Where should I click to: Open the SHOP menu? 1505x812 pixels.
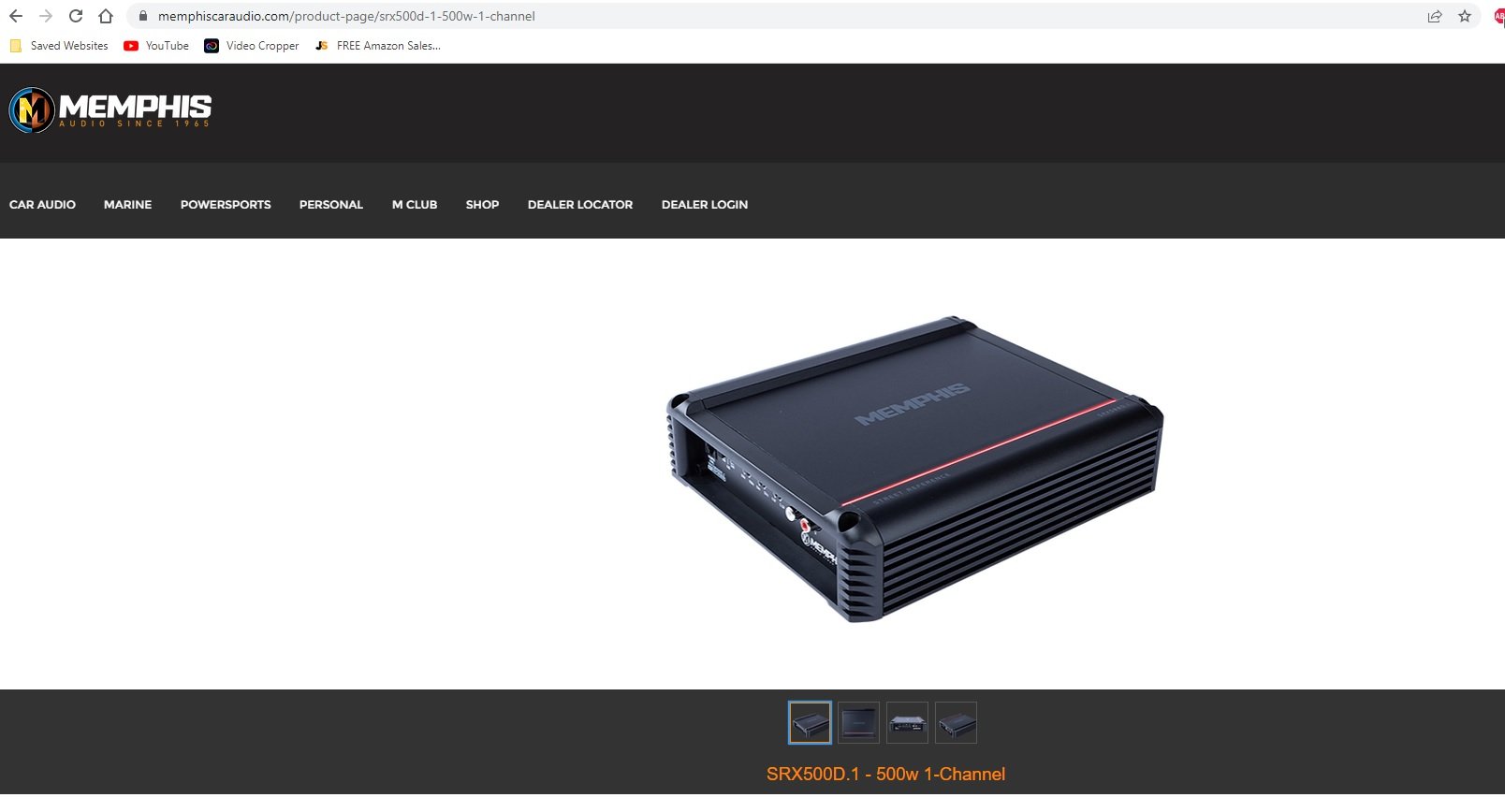point(482,205)
